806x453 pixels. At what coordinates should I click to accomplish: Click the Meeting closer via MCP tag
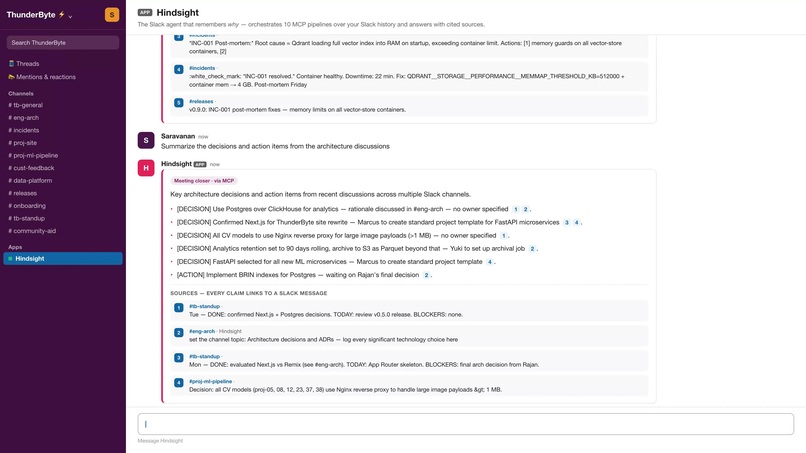(x=204, y=181)
